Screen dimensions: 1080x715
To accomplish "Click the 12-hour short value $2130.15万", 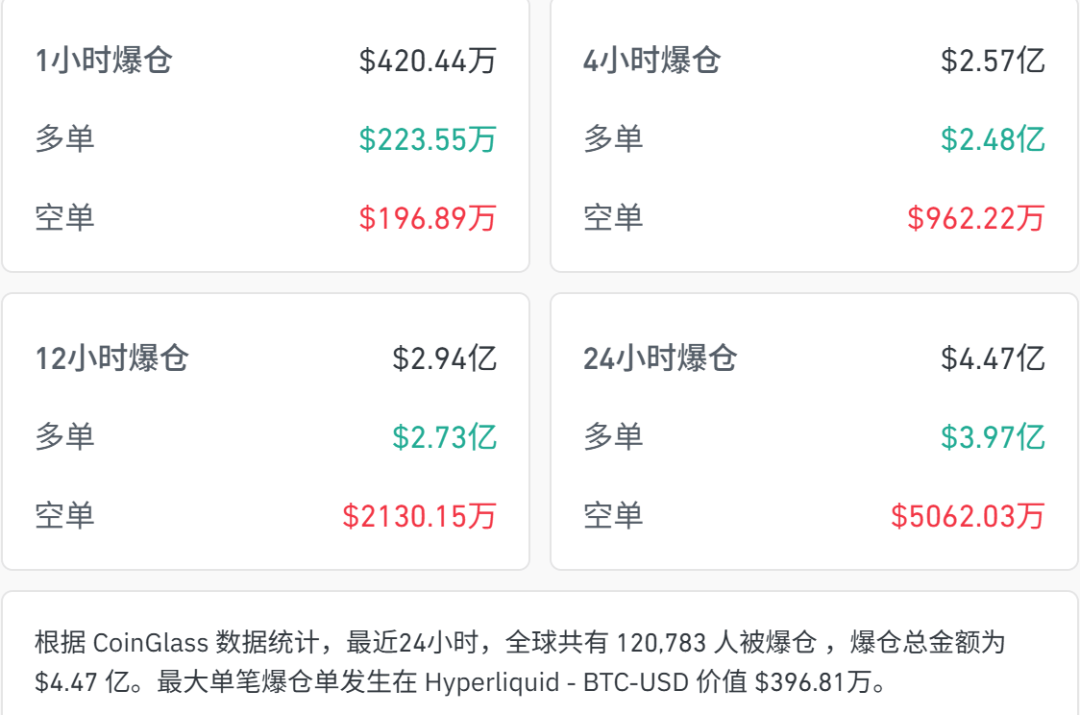I will (419, 515).
